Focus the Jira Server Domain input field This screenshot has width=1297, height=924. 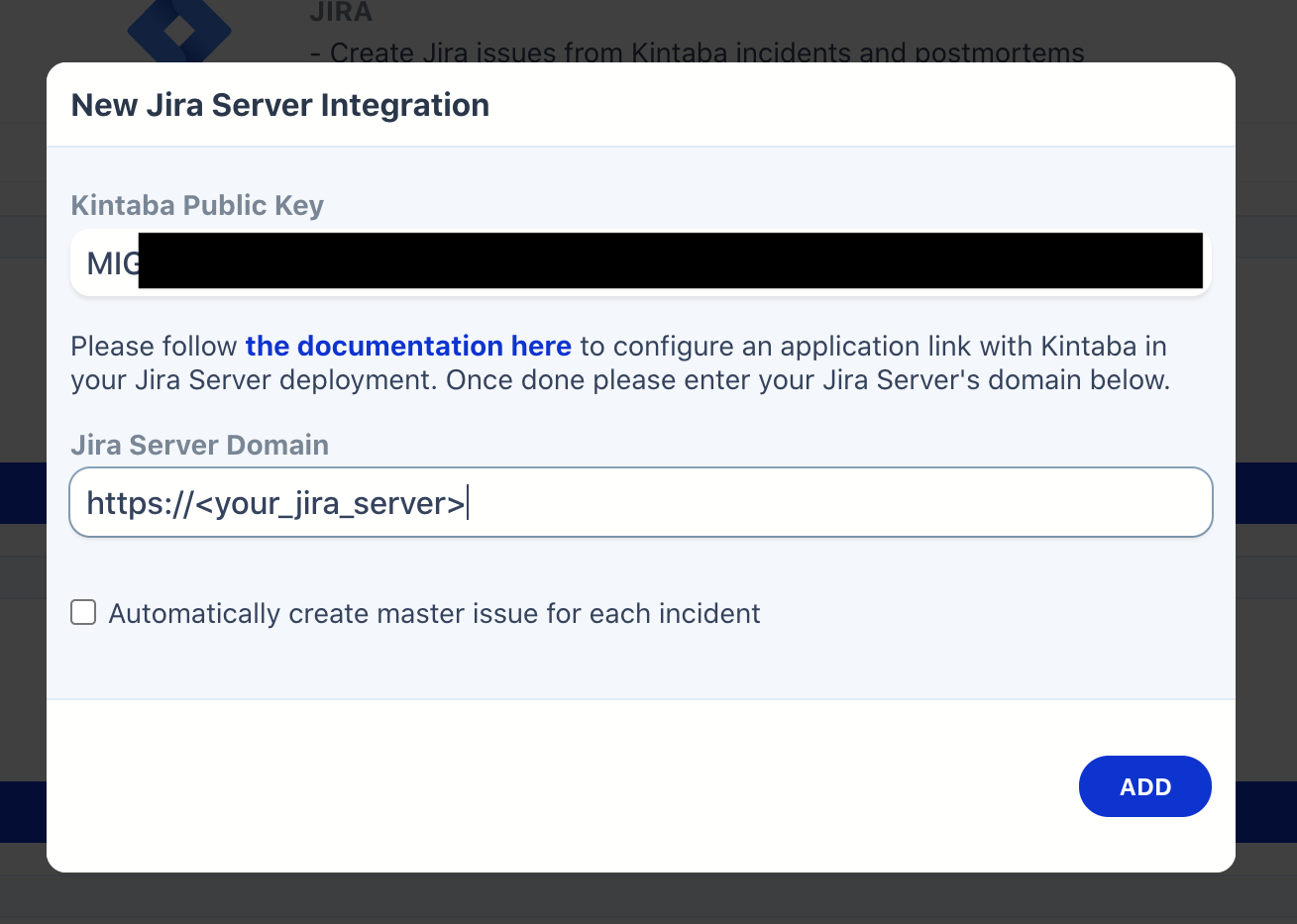click(x=641, y=502)
